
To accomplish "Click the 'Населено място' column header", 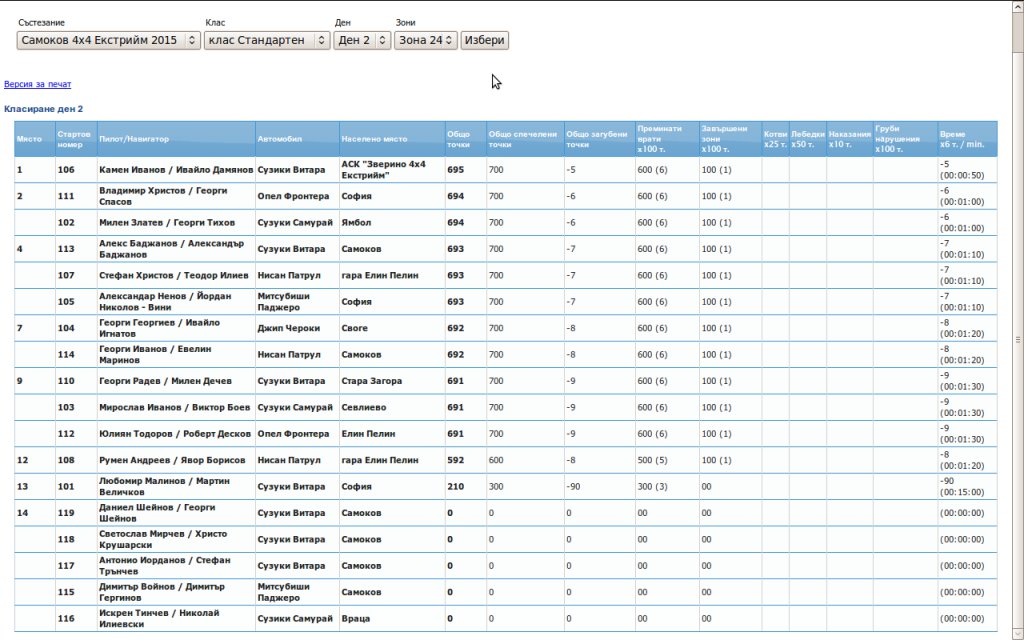I will [374, 139].
